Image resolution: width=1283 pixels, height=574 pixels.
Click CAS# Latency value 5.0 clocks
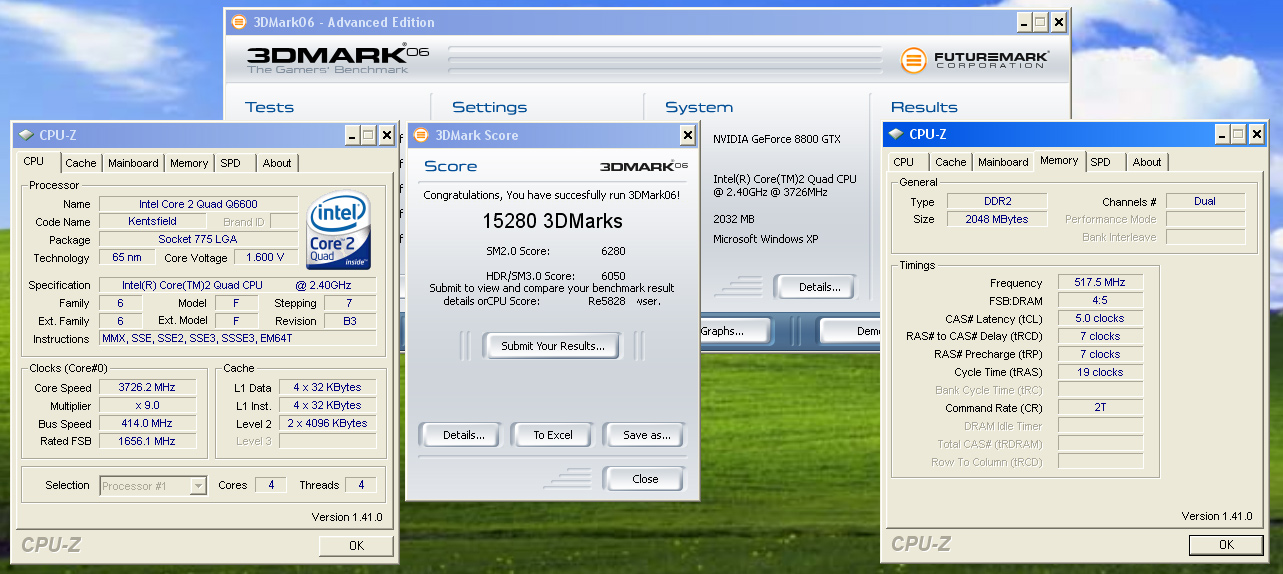1100,319
